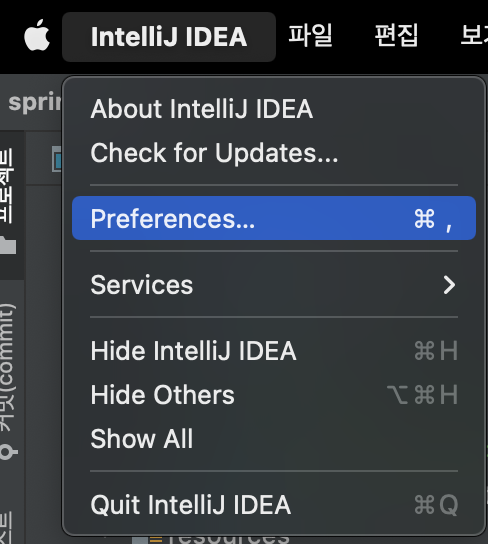Open the 파일 menu
The width and height of the screenshot is (488, 544).
(x=310, y=35)
